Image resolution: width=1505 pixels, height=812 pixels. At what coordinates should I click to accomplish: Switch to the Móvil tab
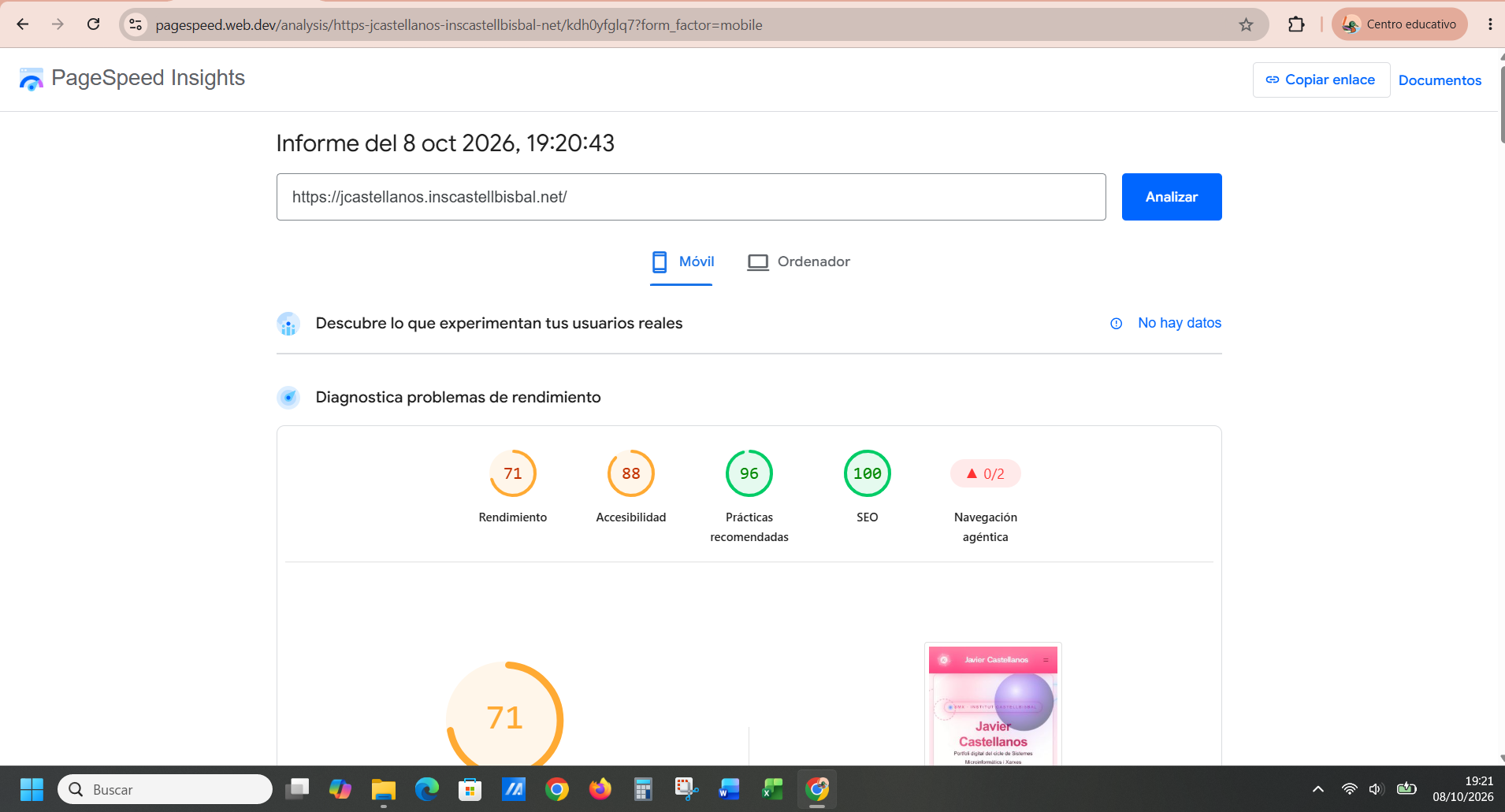682,262
